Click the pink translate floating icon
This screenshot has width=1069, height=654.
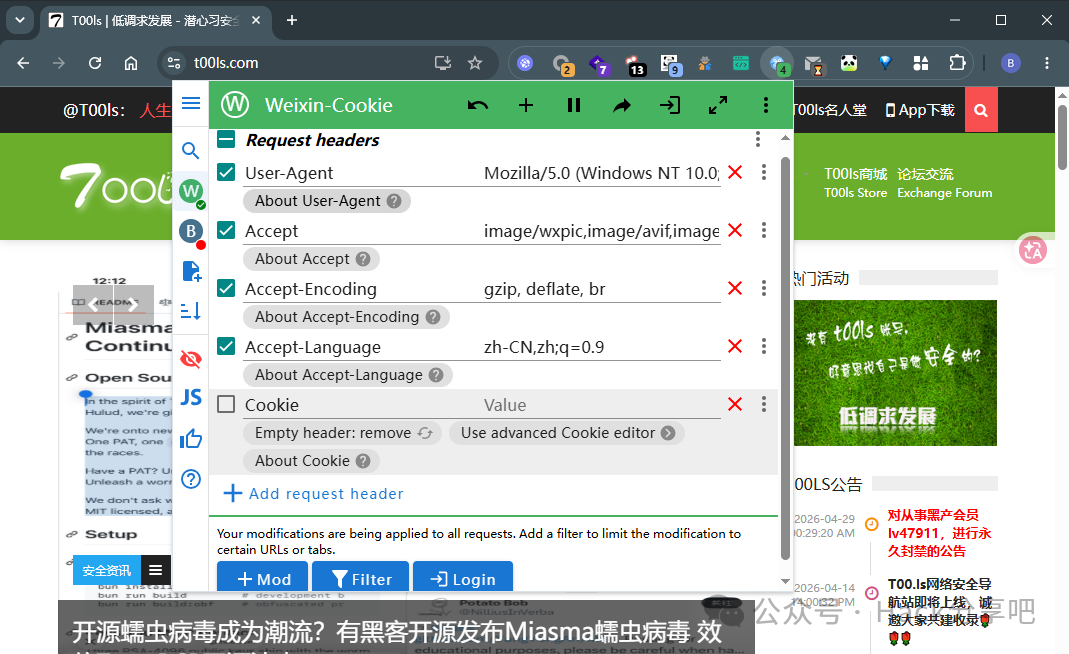pyautogui.click(x=1033, y=250)
